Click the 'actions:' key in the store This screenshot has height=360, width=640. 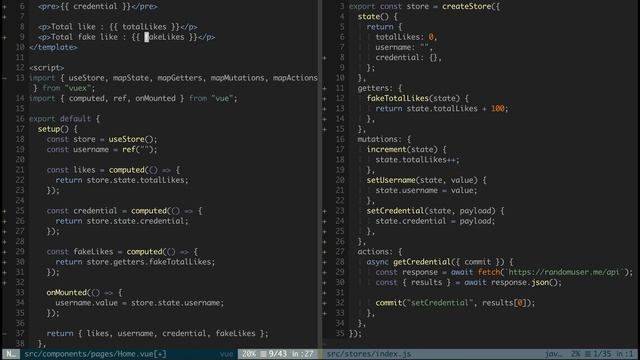[x=376, y=251]
